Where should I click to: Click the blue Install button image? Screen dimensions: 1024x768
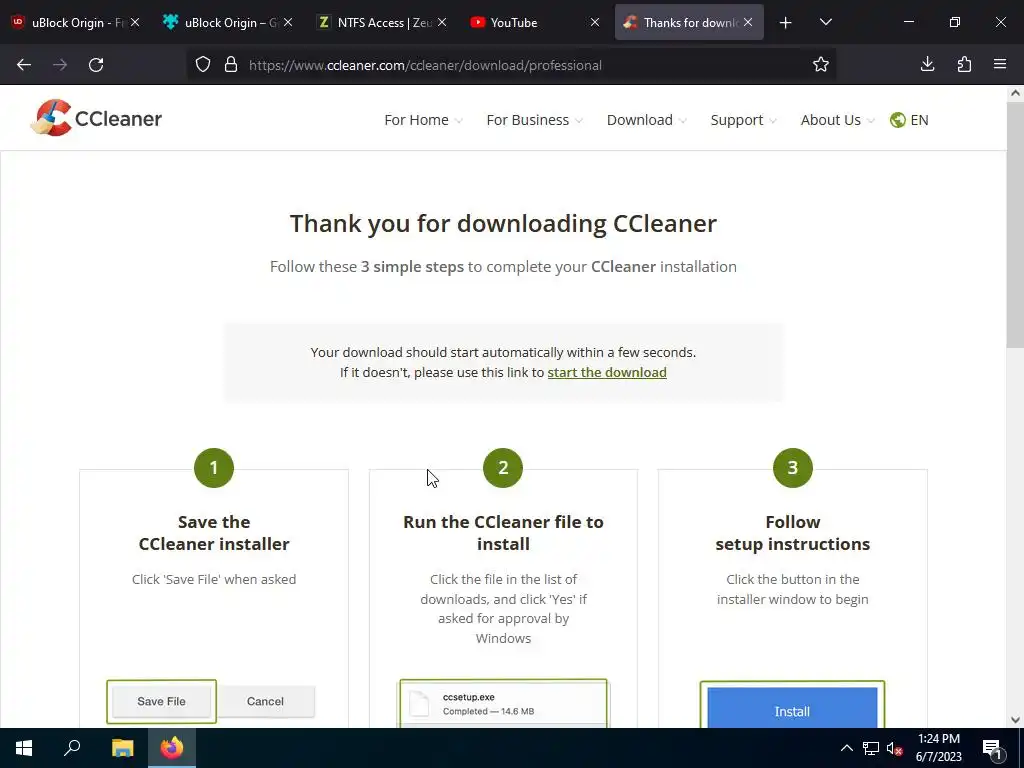[792, 707]
